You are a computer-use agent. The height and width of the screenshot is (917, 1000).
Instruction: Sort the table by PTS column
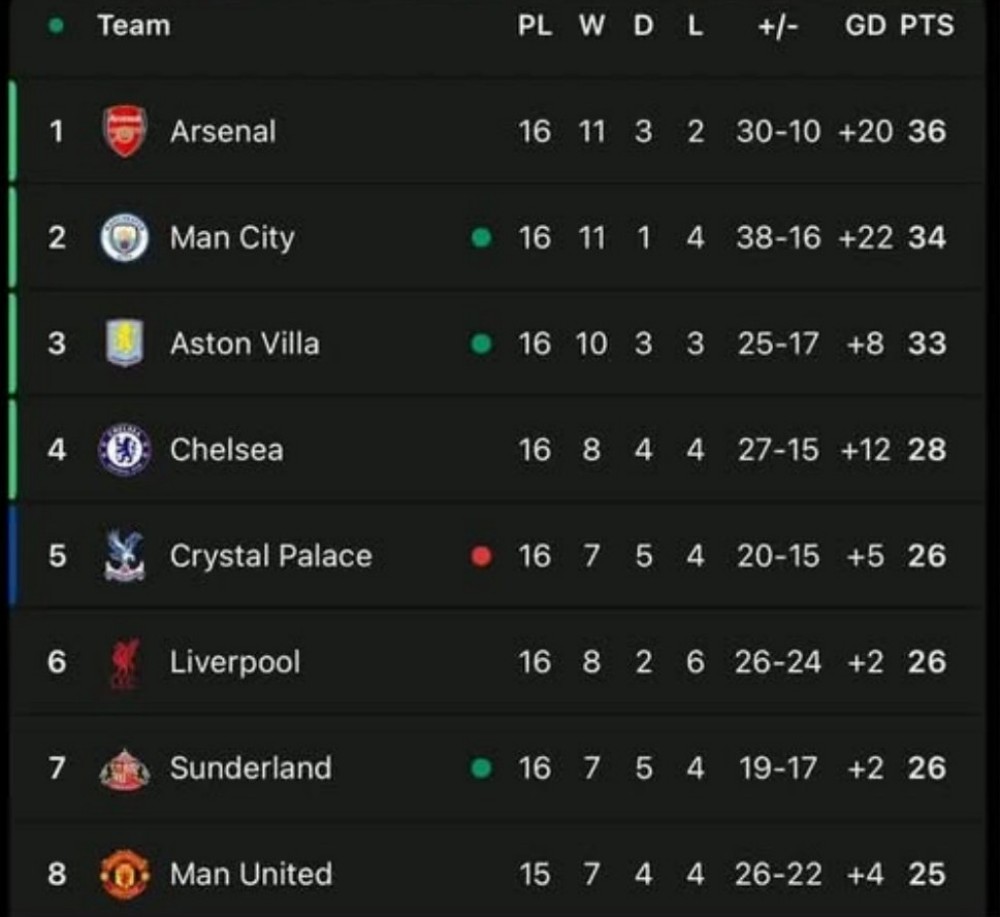[x=926, y=26]
